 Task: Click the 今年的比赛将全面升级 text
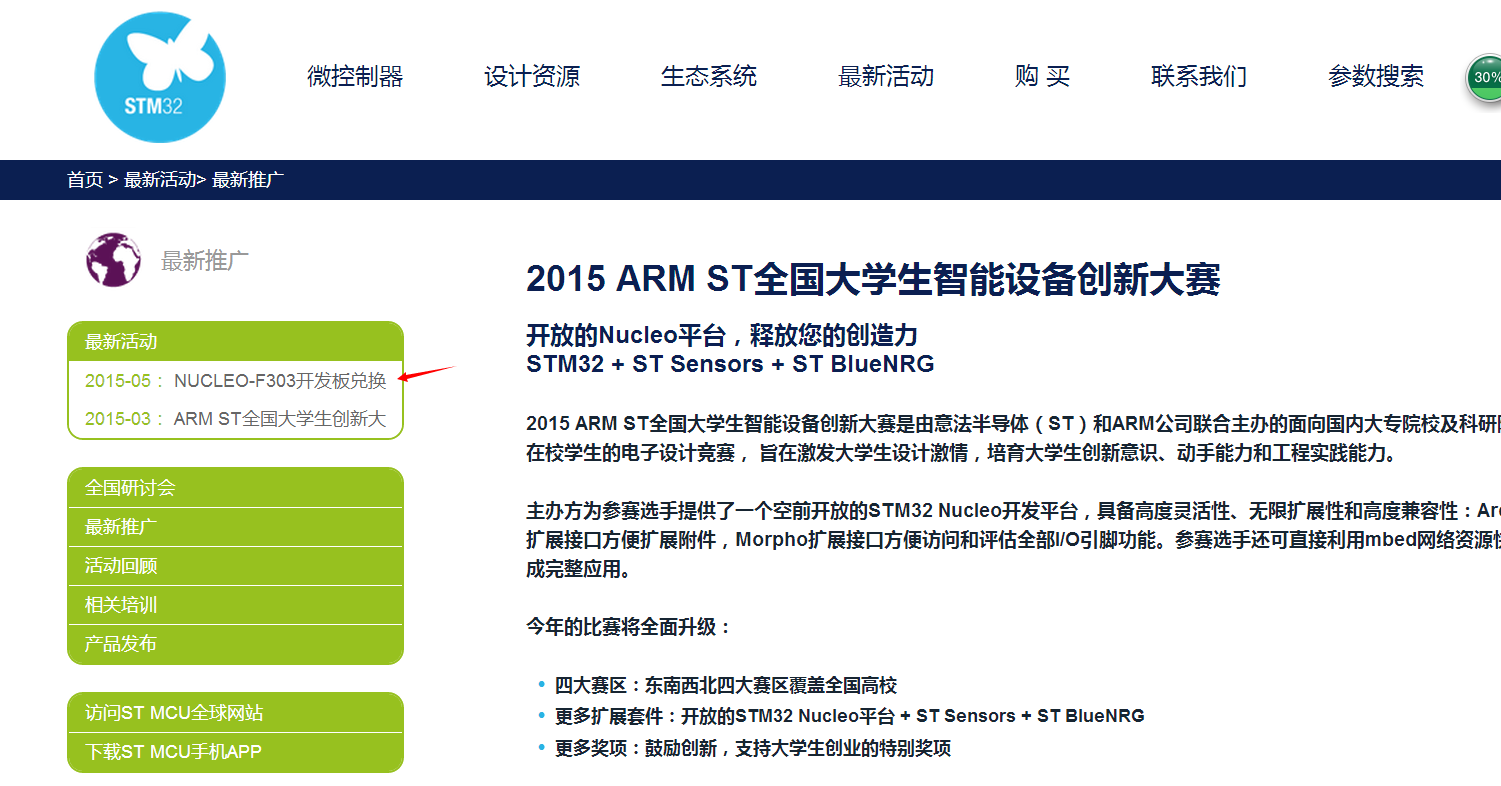pyautogui.click(x=630, y=627)
